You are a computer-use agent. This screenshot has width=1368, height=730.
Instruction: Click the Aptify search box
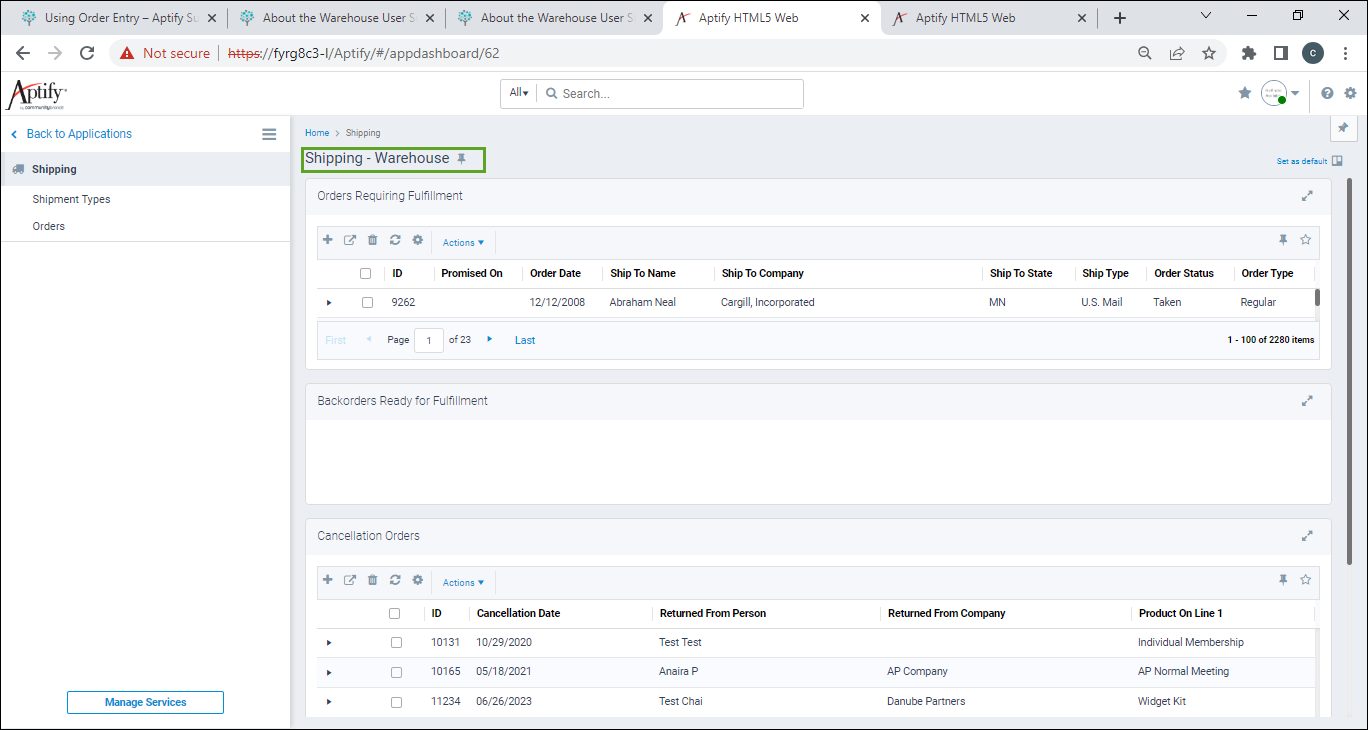[670, 93]
